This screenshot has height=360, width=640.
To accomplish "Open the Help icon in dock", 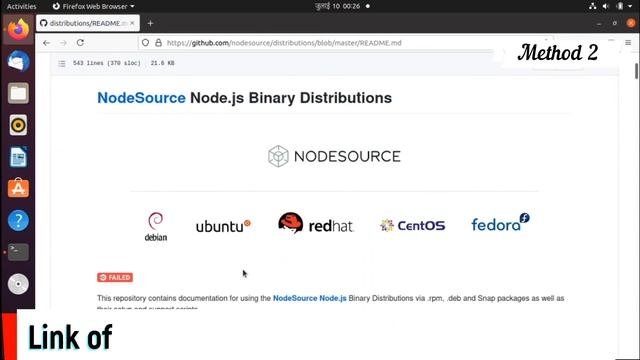I will [x=18, y=220].
